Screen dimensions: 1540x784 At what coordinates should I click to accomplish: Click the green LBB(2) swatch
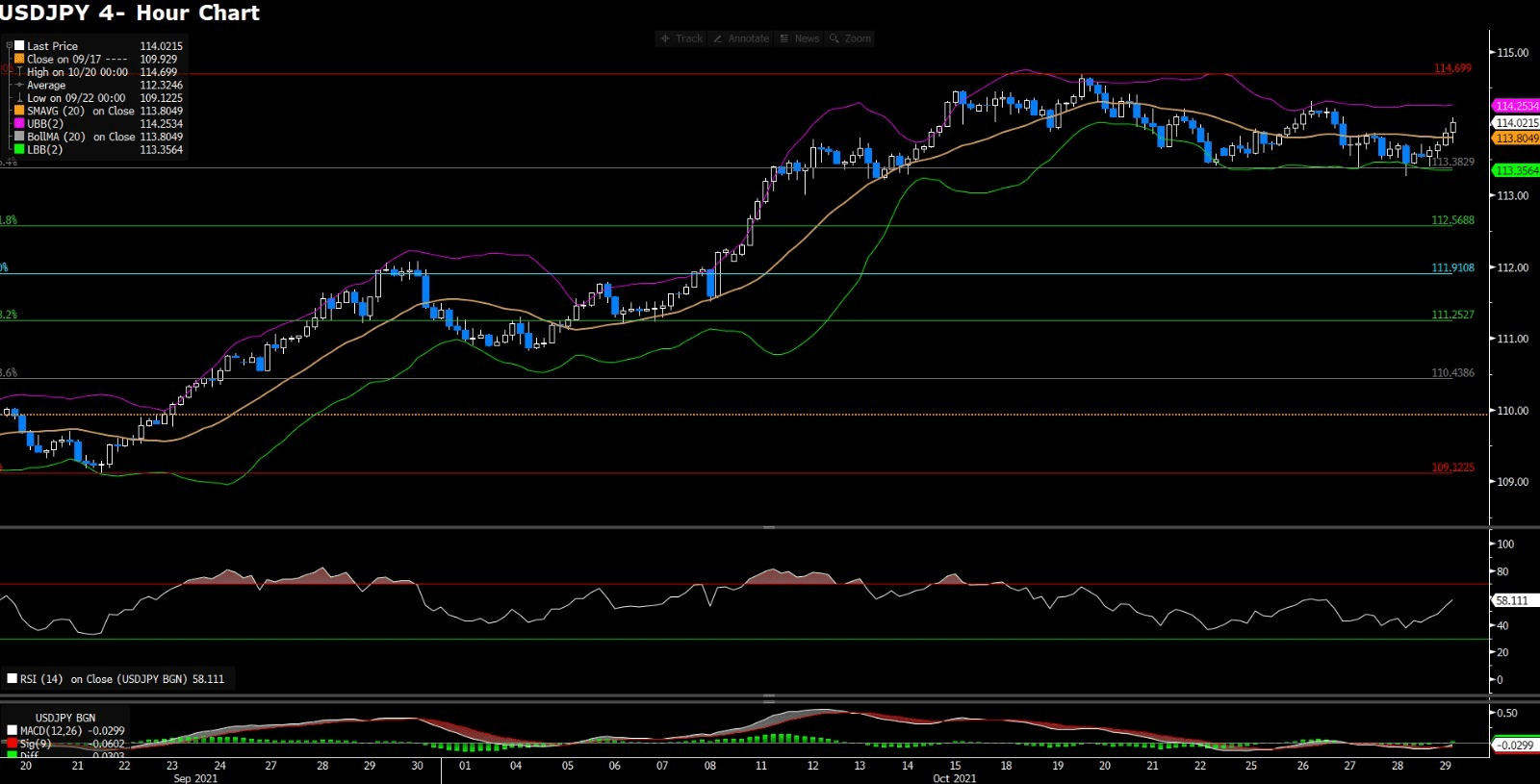pos(19,149)
